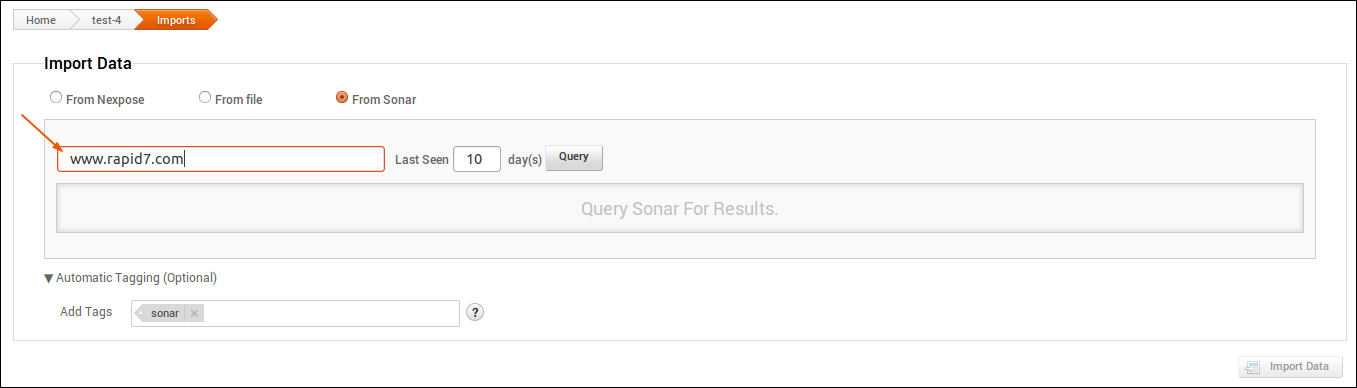Go to the Home breadcrumb

(41, 20)
